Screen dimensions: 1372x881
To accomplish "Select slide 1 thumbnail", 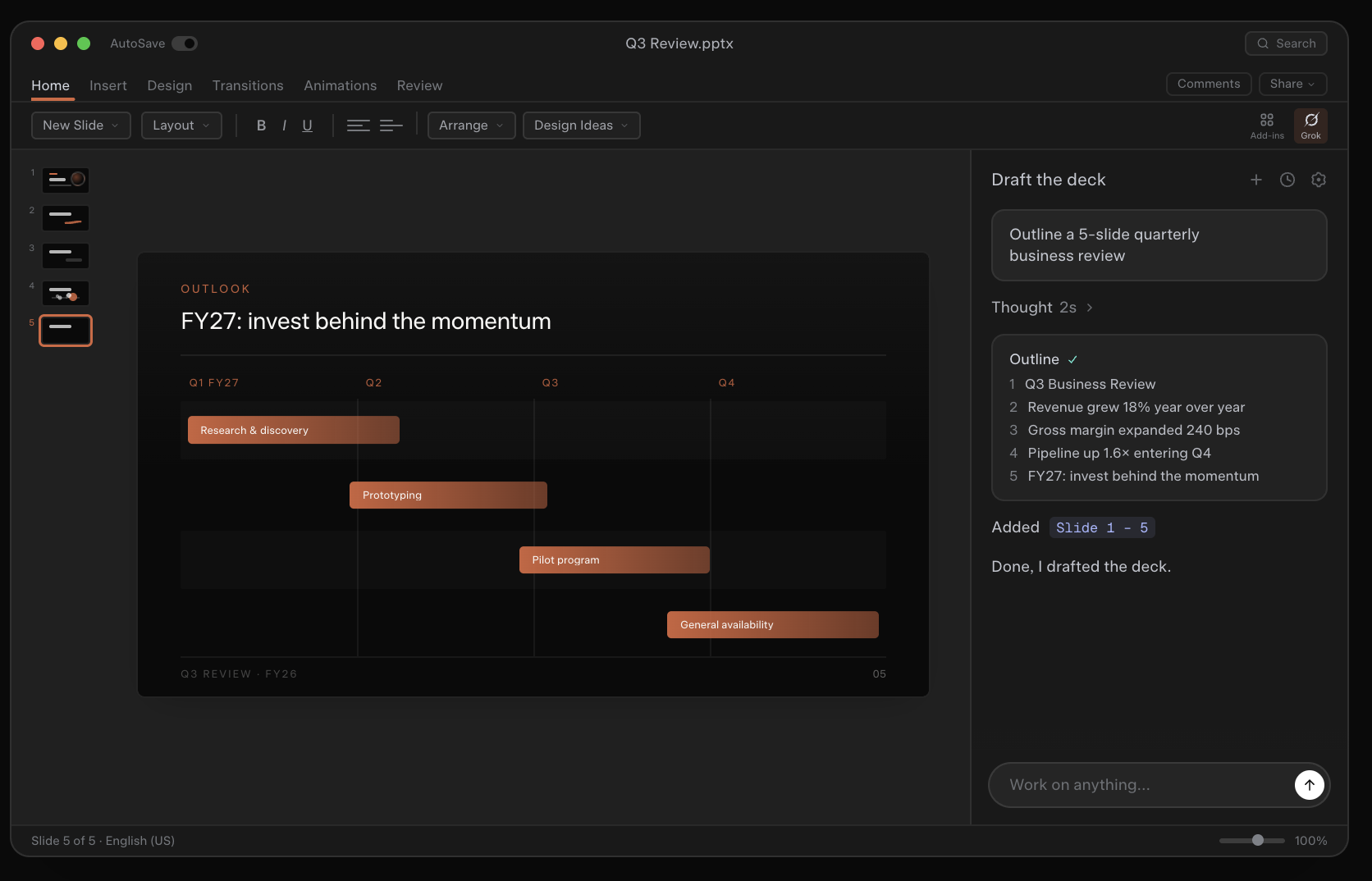I will pos(66,180).
